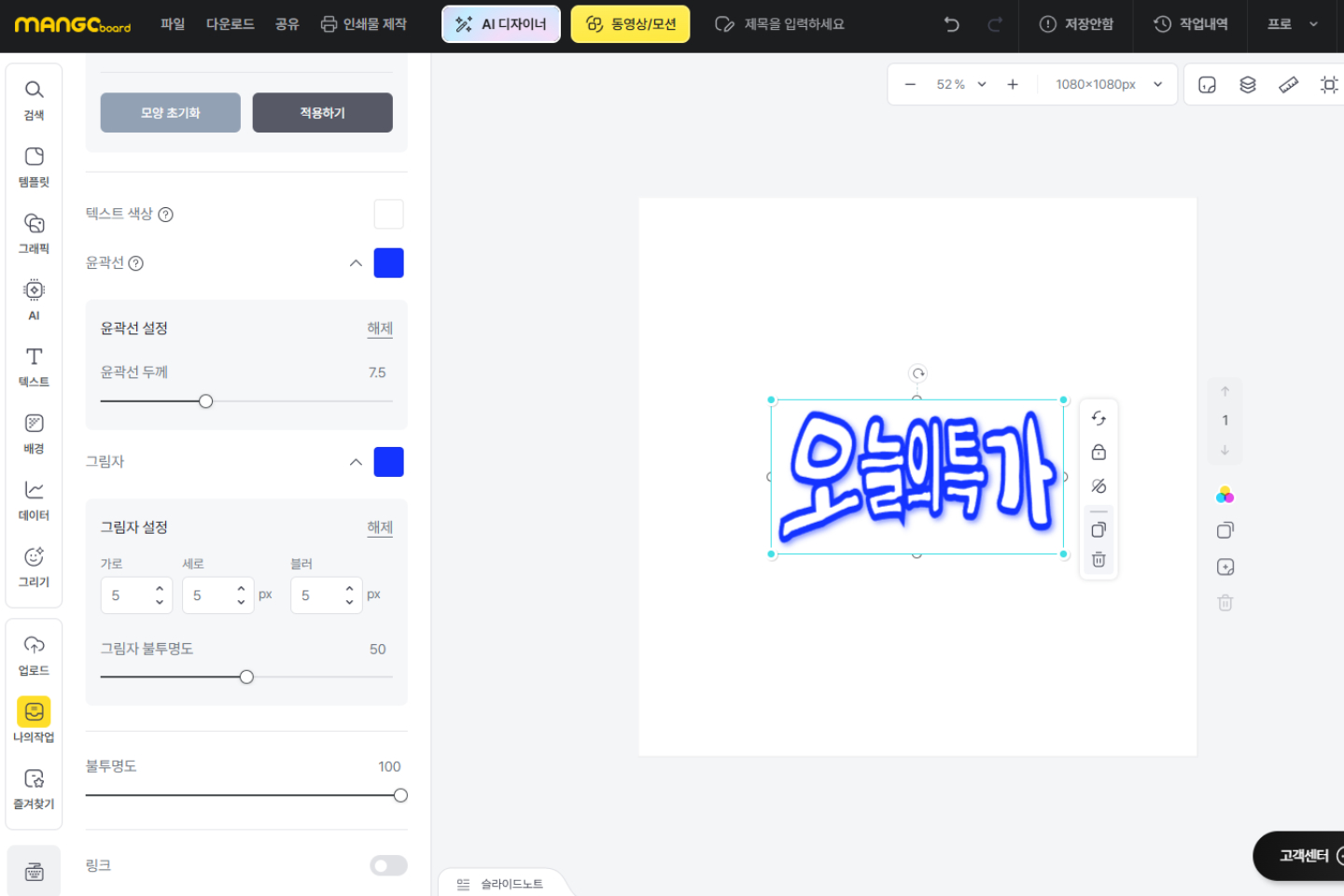Screen dimensions: 1344x896
Task: Click the ruler icon in top toolbar
Action: click(1288, 85)
